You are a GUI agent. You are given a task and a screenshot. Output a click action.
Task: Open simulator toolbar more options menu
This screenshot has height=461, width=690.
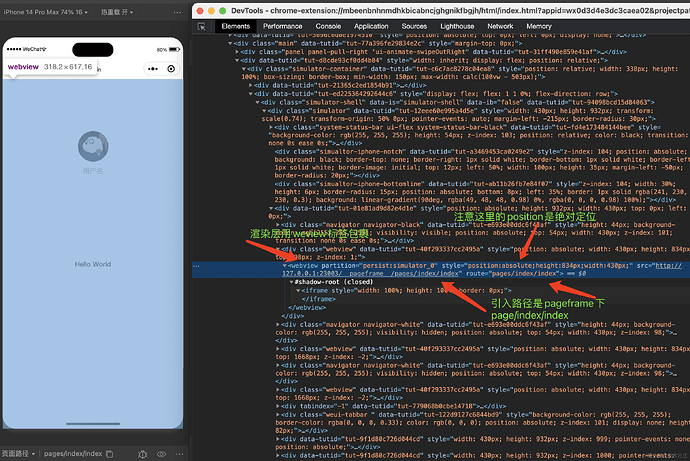click(x=177, y=12)
